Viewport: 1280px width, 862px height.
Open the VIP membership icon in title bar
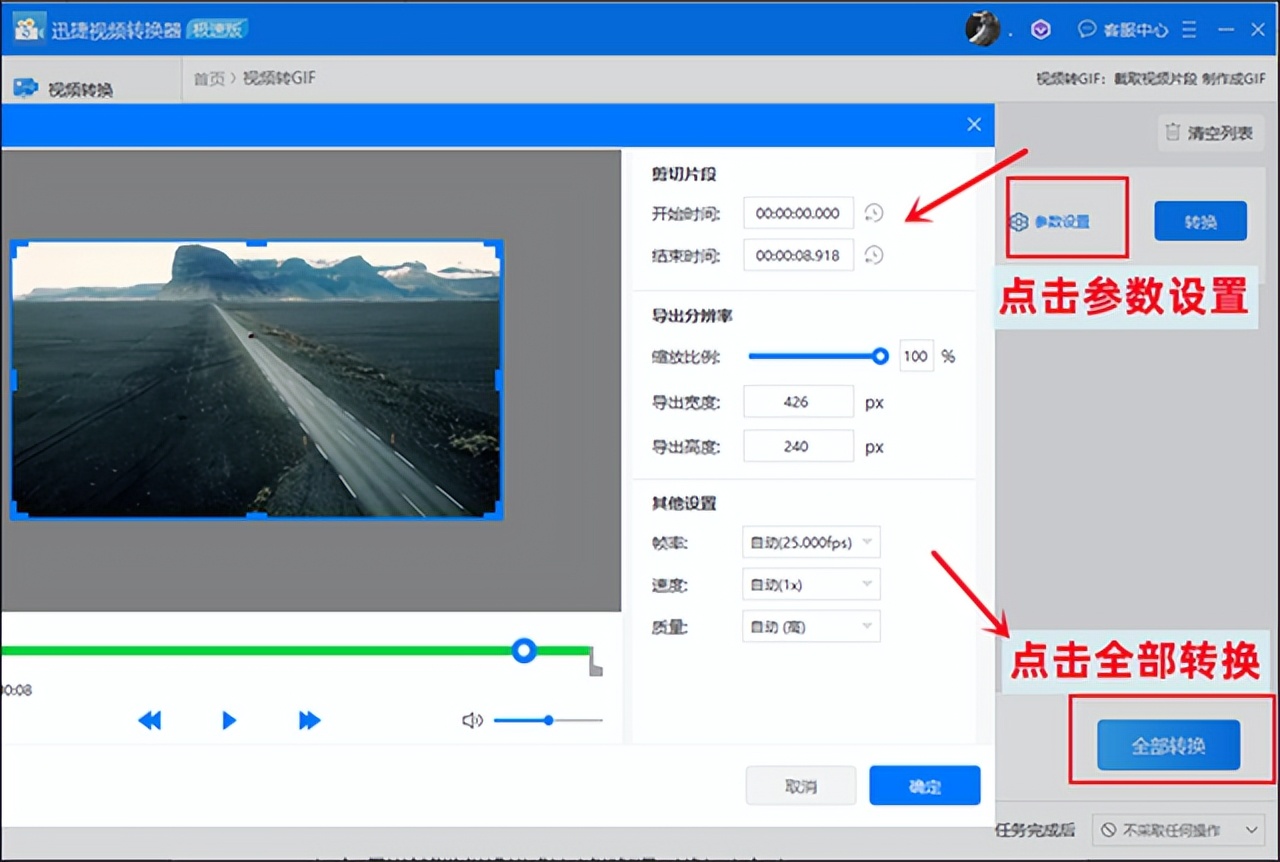(1040, 29)
